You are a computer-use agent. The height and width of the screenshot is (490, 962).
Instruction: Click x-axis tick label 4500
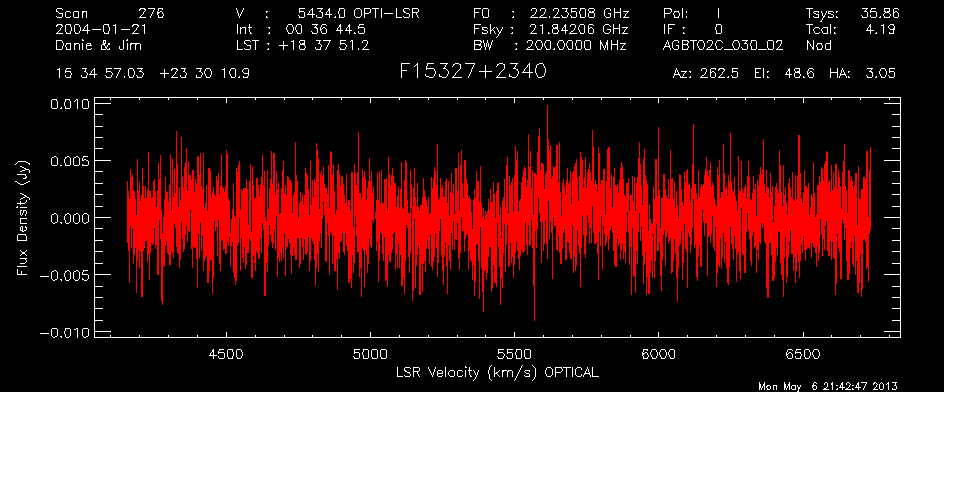pos(226,354)
